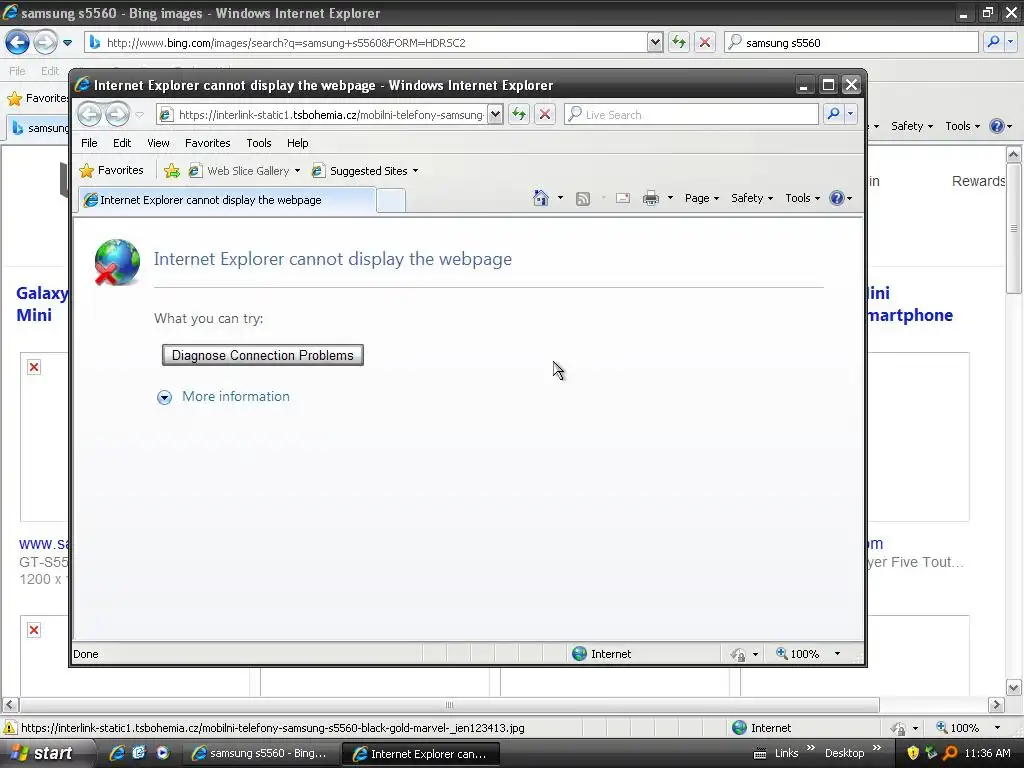Screen dimensions: 1024x768
Task: Open Favorites menu in front window
Action: 208,143
